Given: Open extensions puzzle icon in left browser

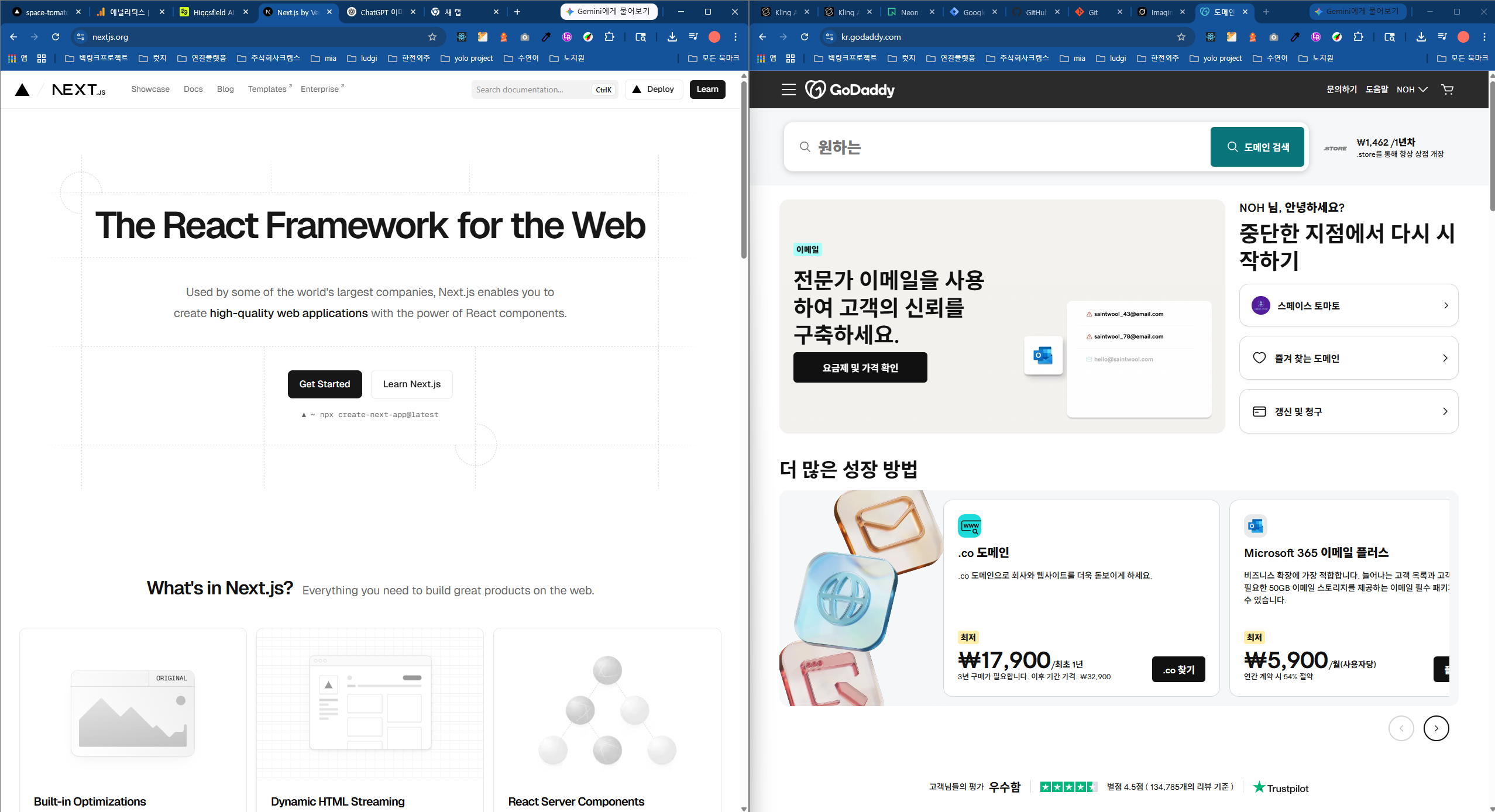Looking at the screenshot, I should [x=609, y=37].
